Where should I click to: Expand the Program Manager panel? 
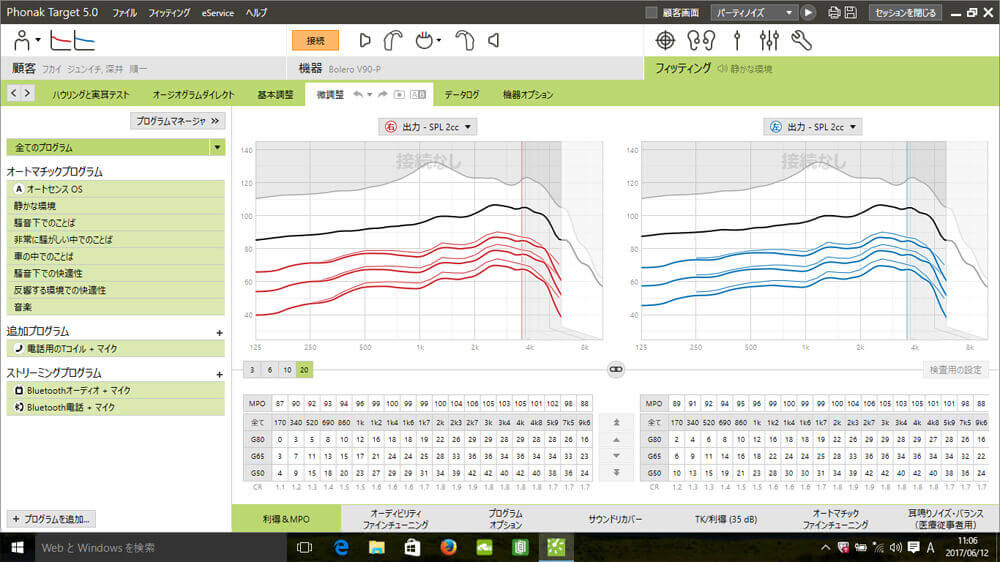[x=177, y=121]
